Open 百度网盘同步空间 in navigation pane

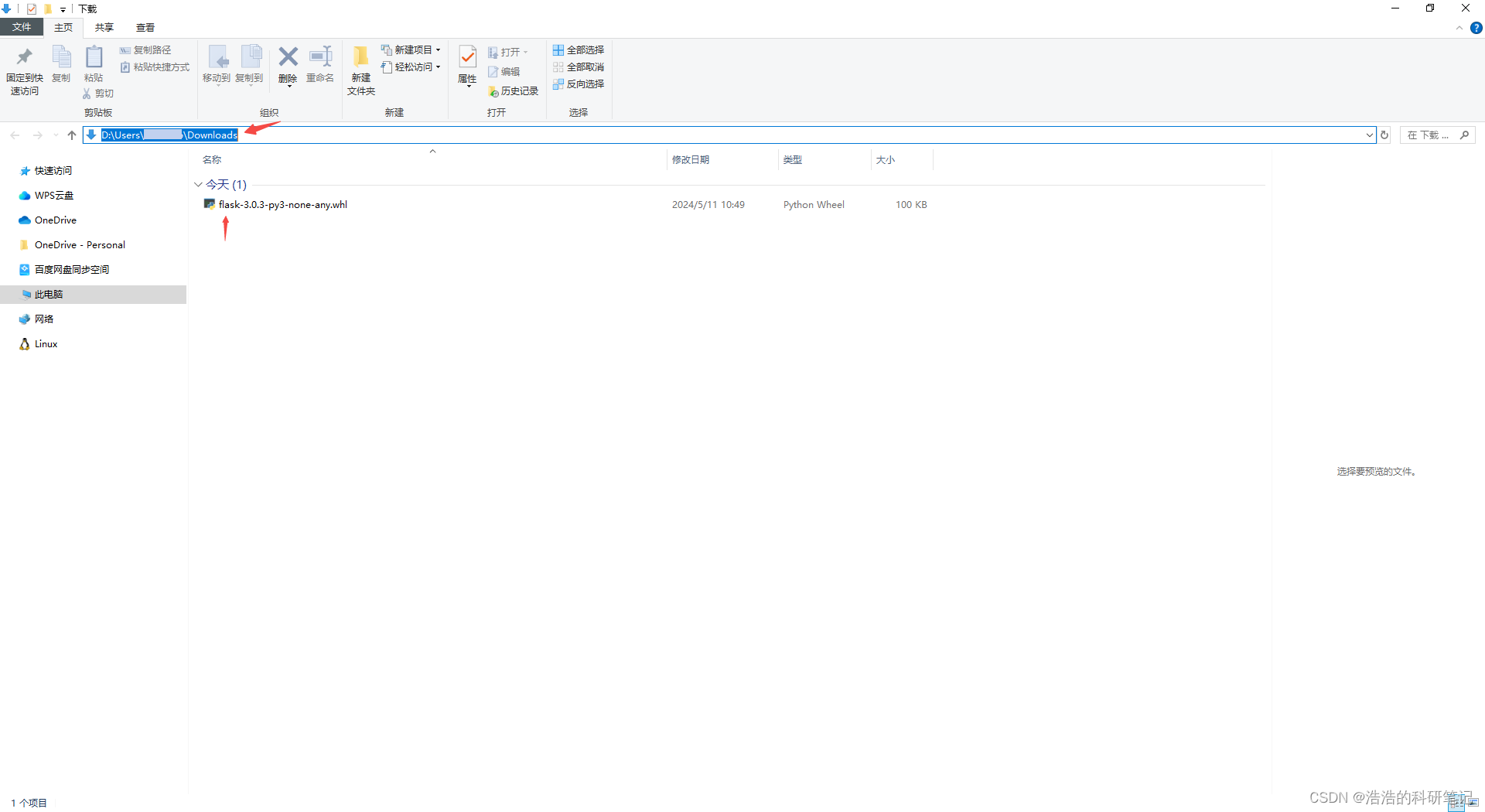click(x=71, y=270)
